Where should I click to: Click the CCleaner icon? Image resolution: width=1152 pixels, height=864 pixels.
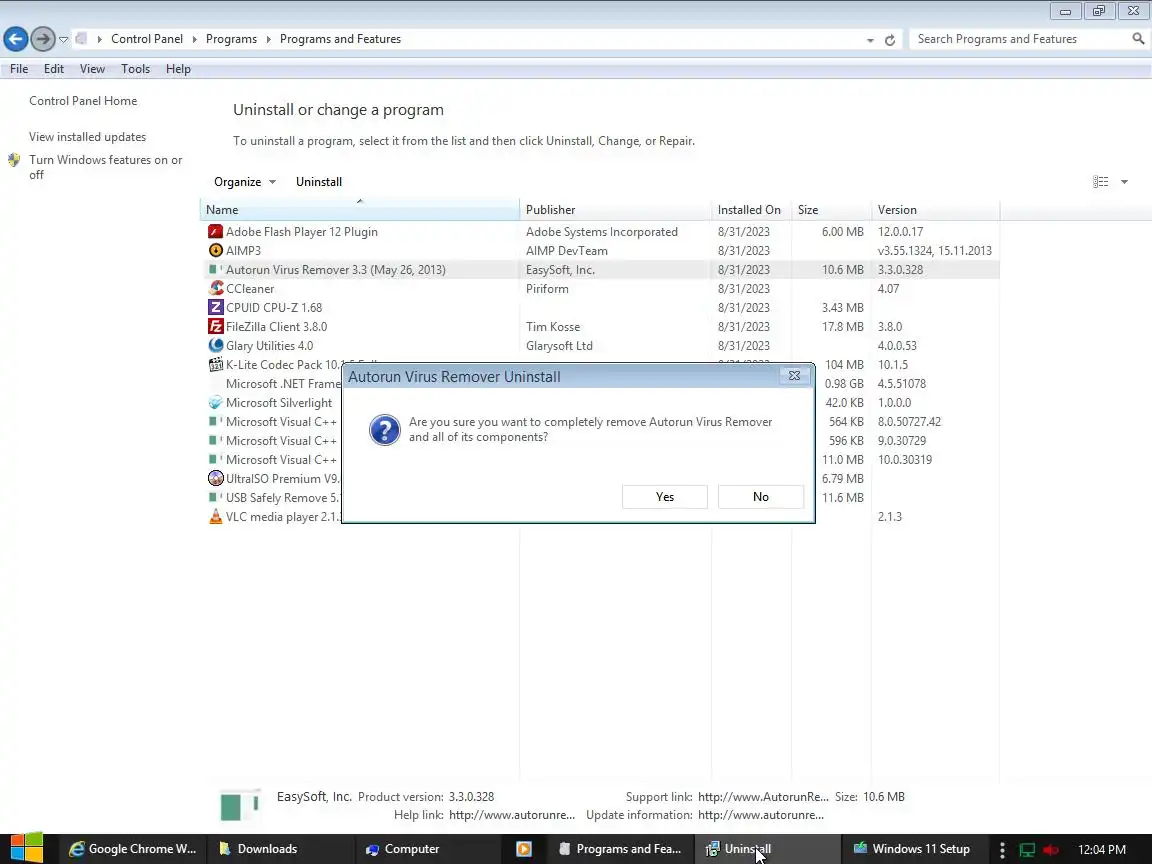215,289
